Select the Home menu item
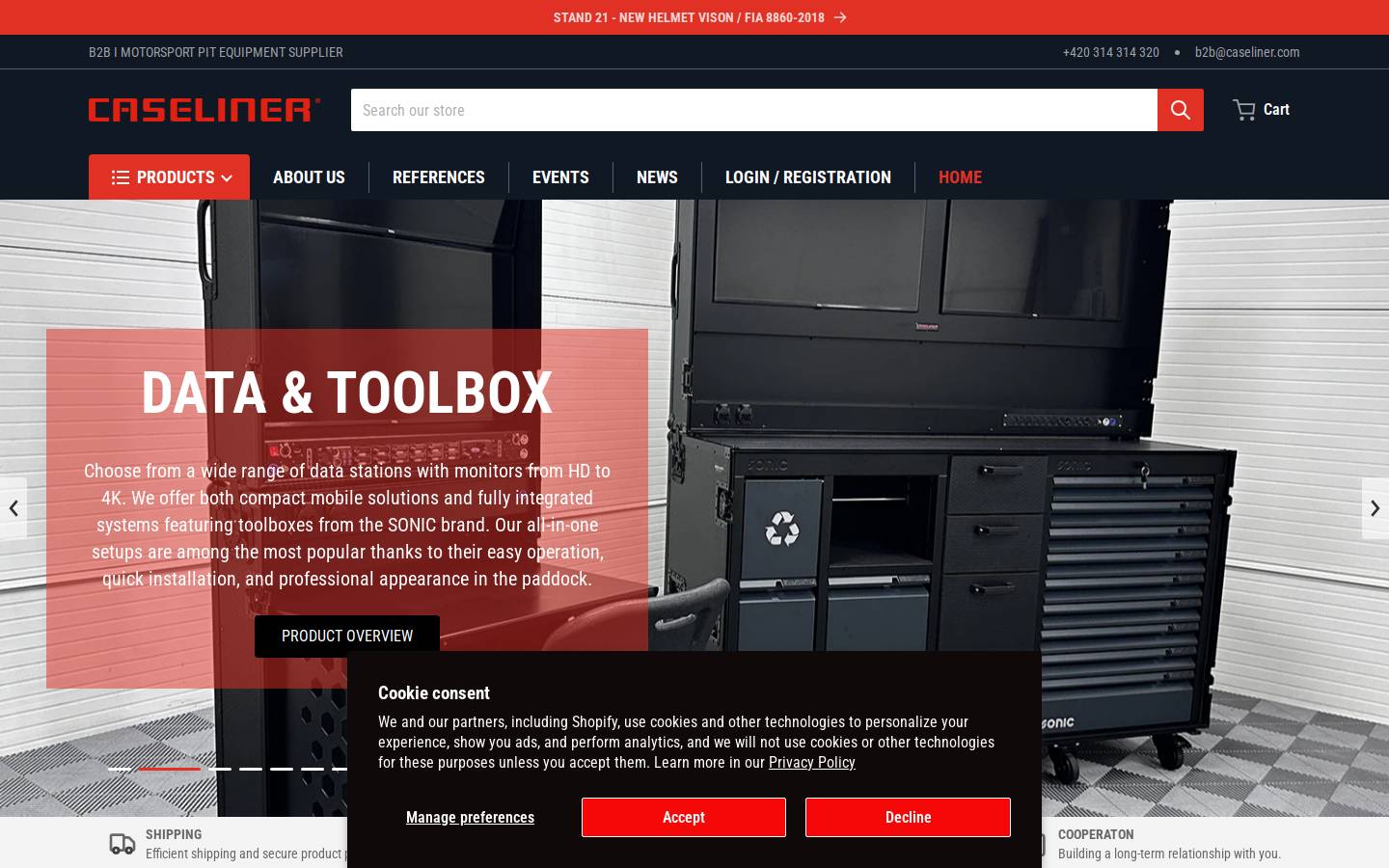Image resolution: width=1389 pixels, height=868 pixels. pos(960,177)
